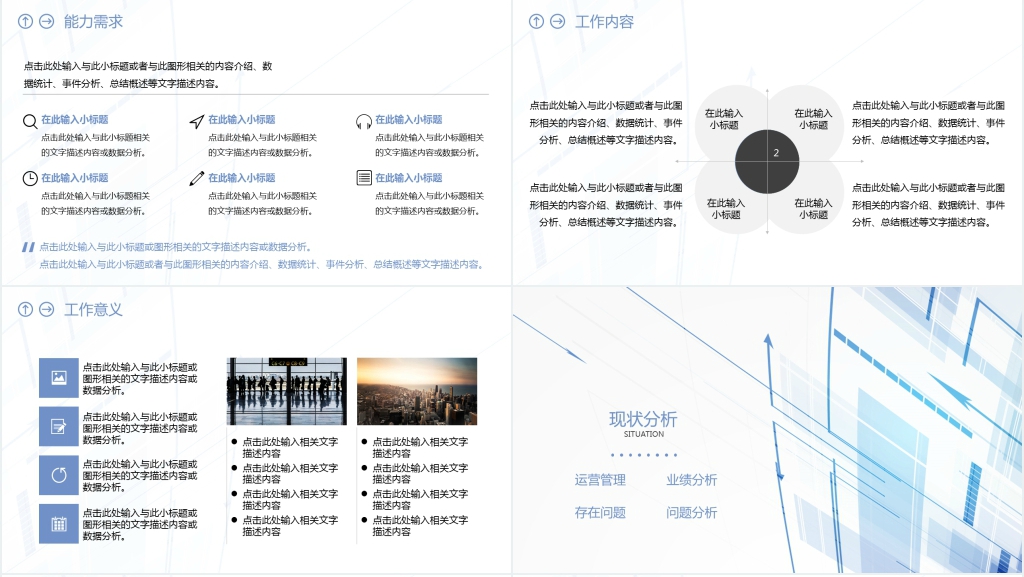1024x577 pixels.
Task: Click the right-arrow circle icon beside 工作内容
Action: (557, 22)
